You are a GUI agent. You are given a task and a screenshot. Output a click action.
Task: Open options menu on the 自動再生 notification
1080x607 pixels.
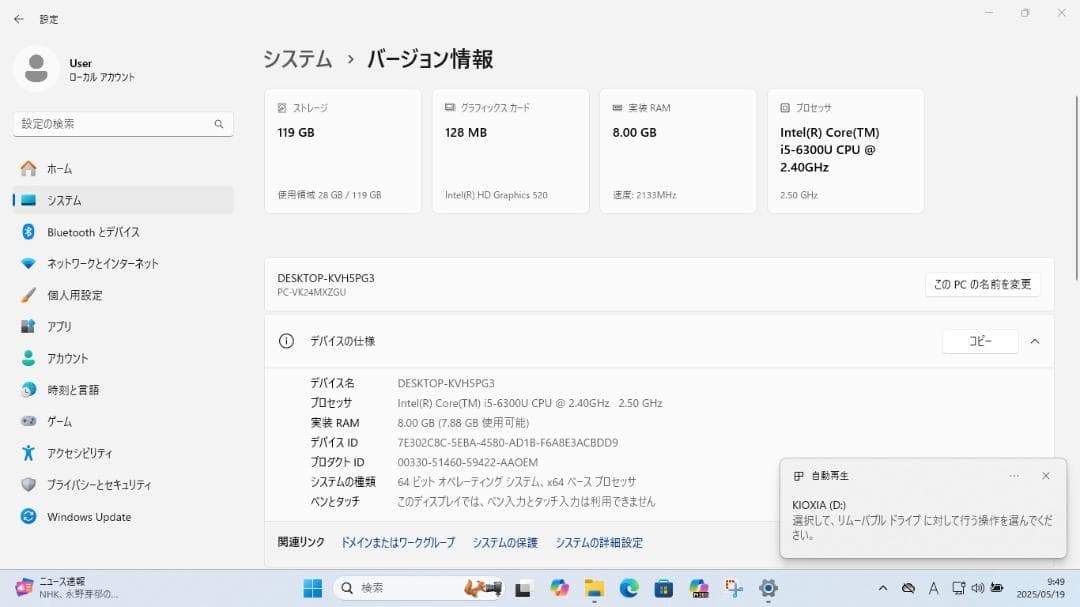pyautogui.click(x=1014, y=475)
